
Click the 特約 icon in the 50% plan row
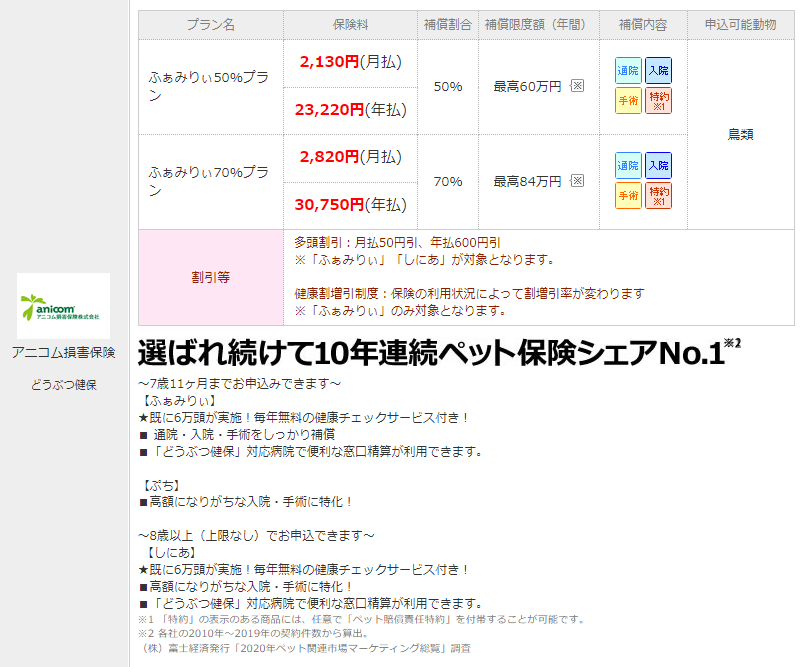tap(658, 100)
